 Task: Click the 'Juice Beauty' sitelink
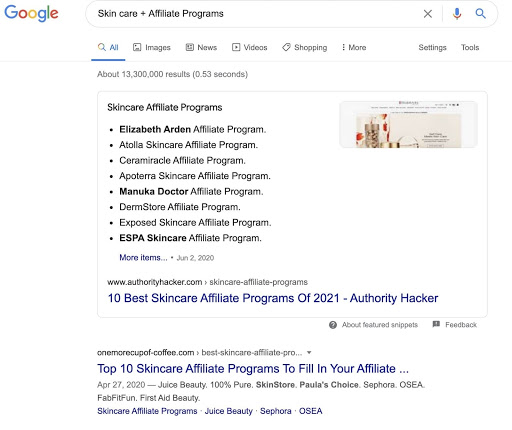(229, 411)
